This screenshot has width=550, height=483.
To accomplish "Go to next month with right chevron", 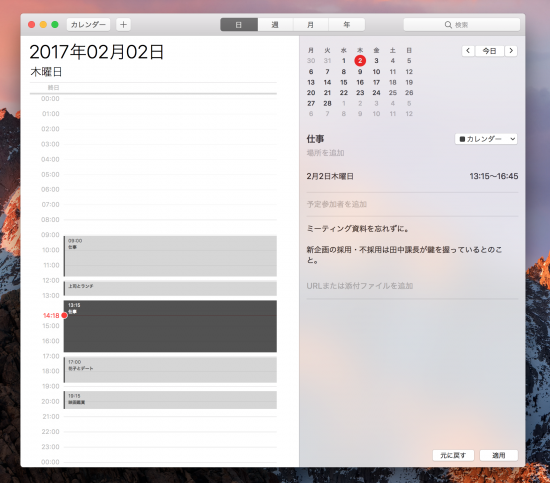I will pyautogui.click(x=511, y=51).
